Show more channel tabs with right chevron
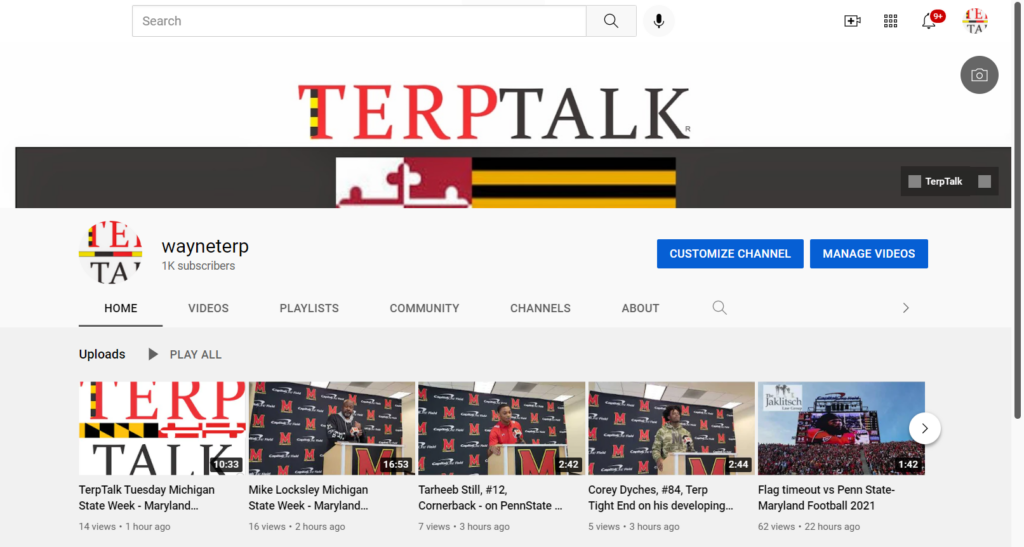This screenshot has height=547, width=1024. coord(905,307)
